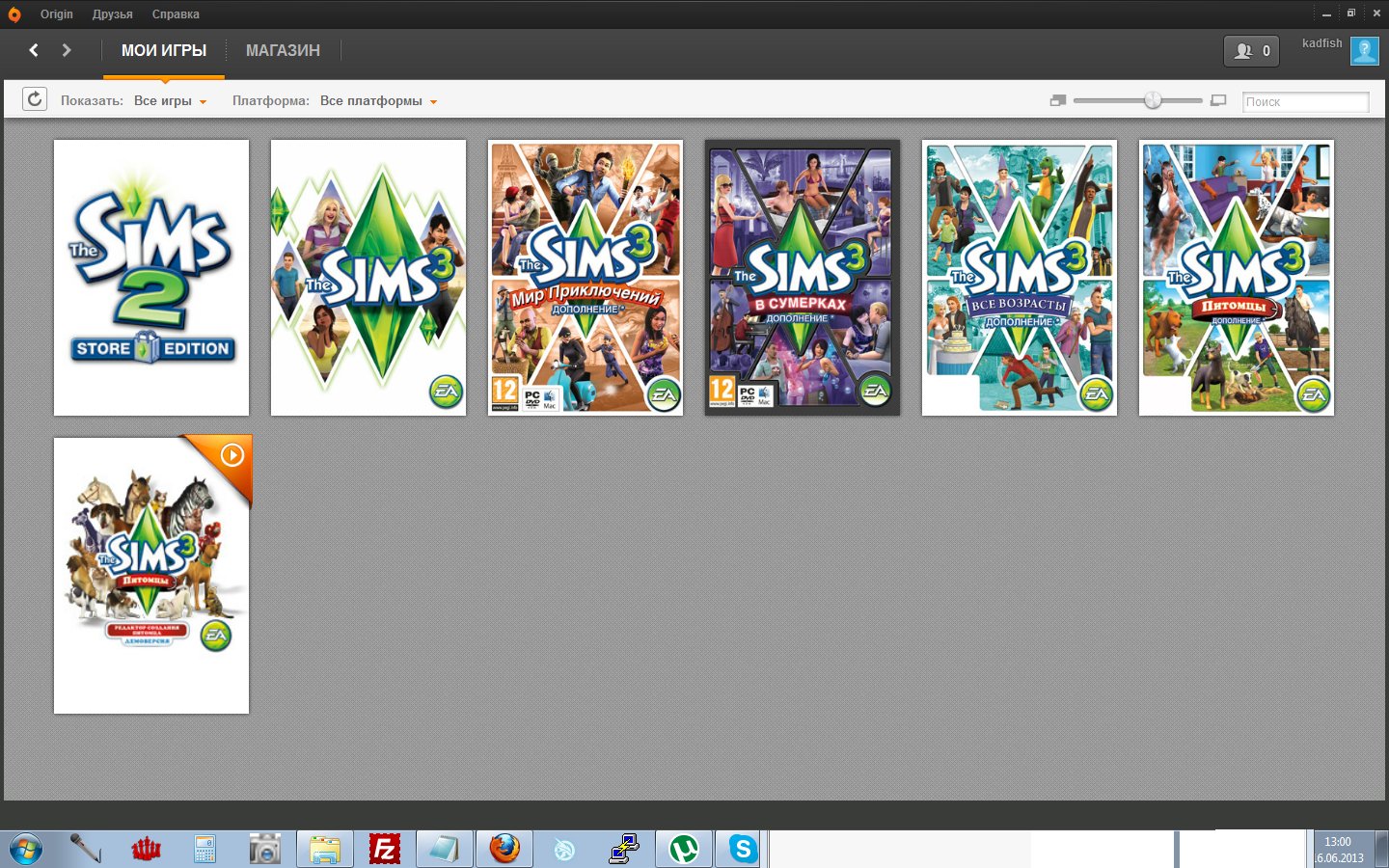Click the orange play badge on Питомцы demo

(231, 454)
